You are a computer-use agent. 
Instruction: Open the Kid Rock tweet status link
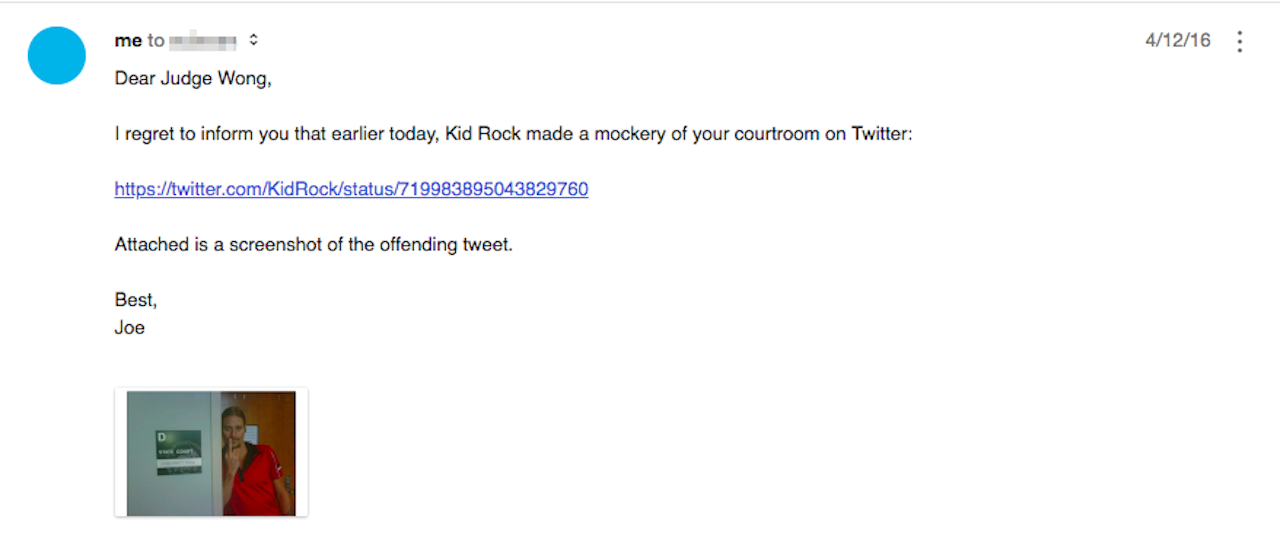(351, 189)
